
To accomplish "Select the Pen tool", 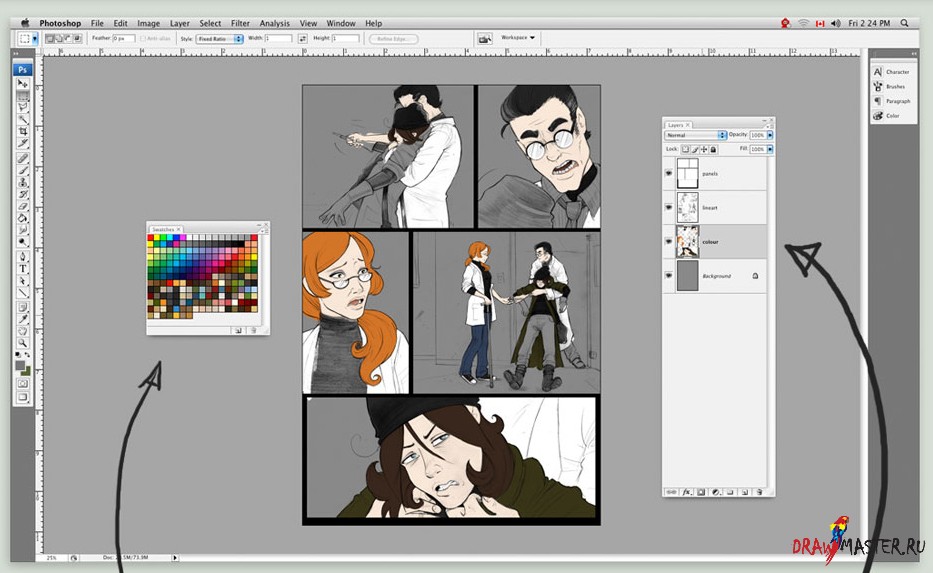I will tap(23, 256).
